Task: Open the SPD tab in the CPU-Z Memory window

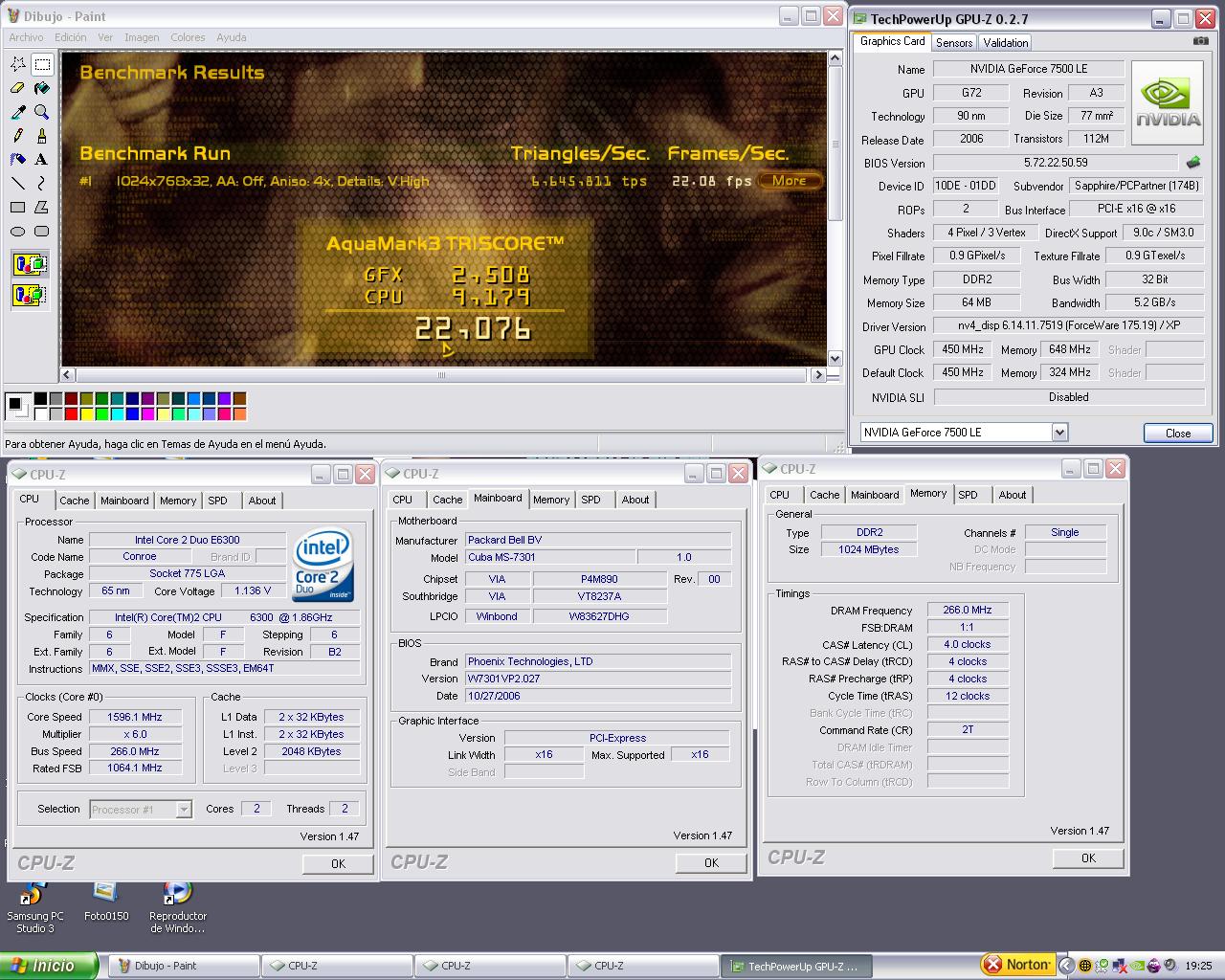Action: [969, 495]
